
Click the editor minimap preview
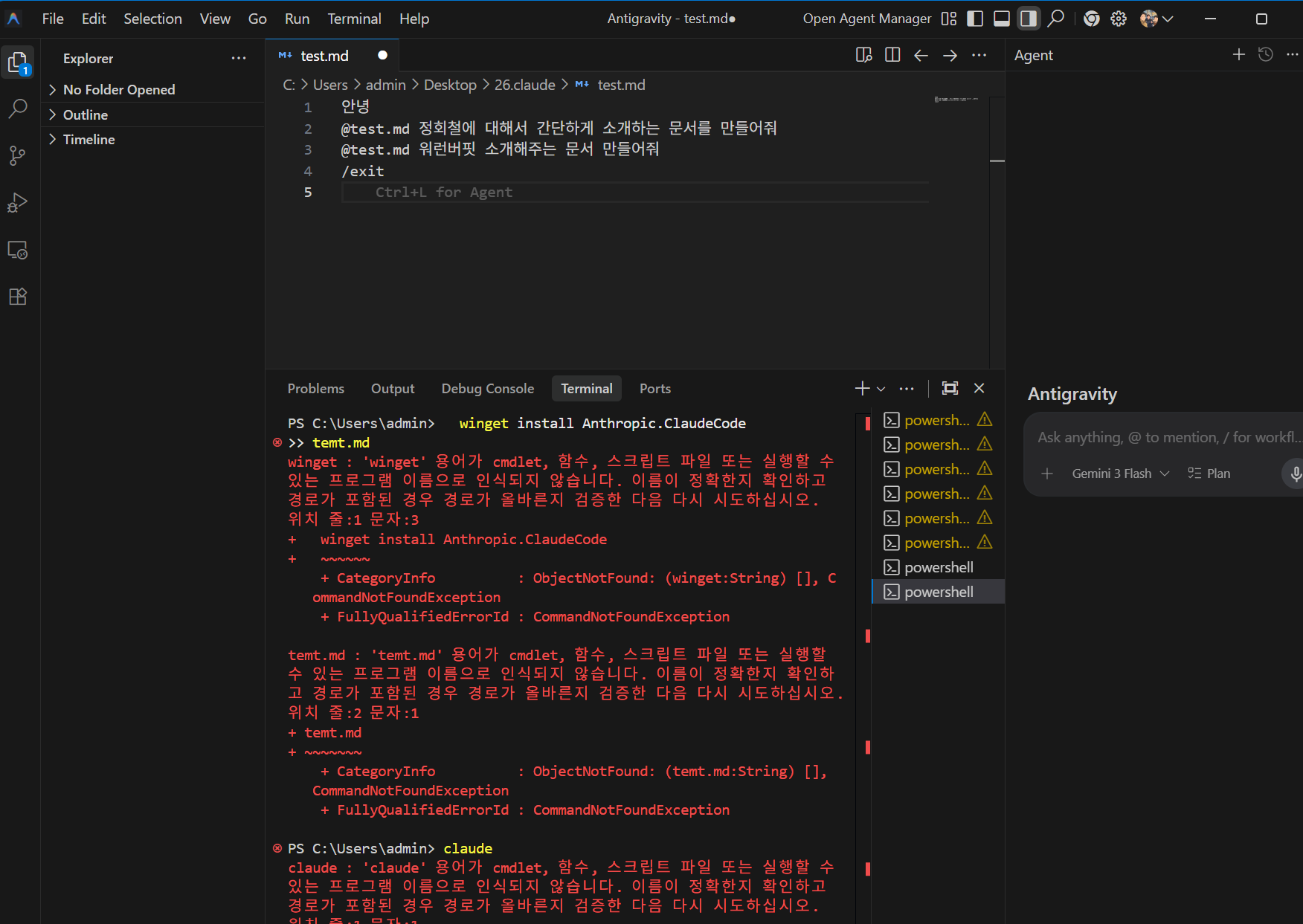[956, 99]
